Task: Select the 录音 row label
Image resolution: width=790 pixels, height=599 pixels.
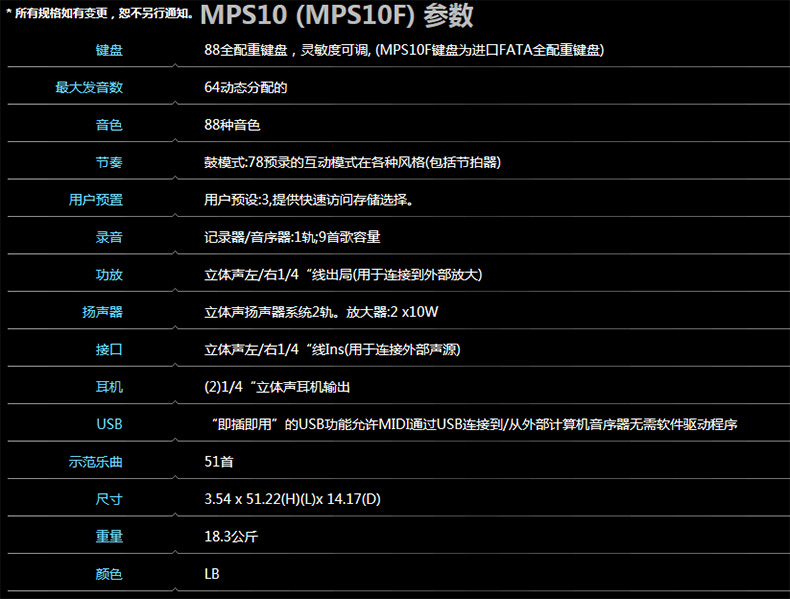Action: pos(109,237)
